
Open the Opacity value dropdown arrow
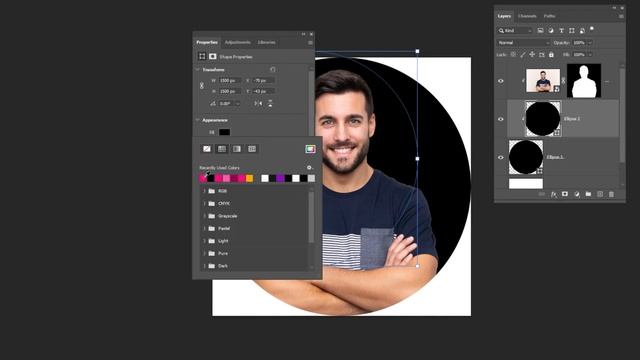click(590, 42)
